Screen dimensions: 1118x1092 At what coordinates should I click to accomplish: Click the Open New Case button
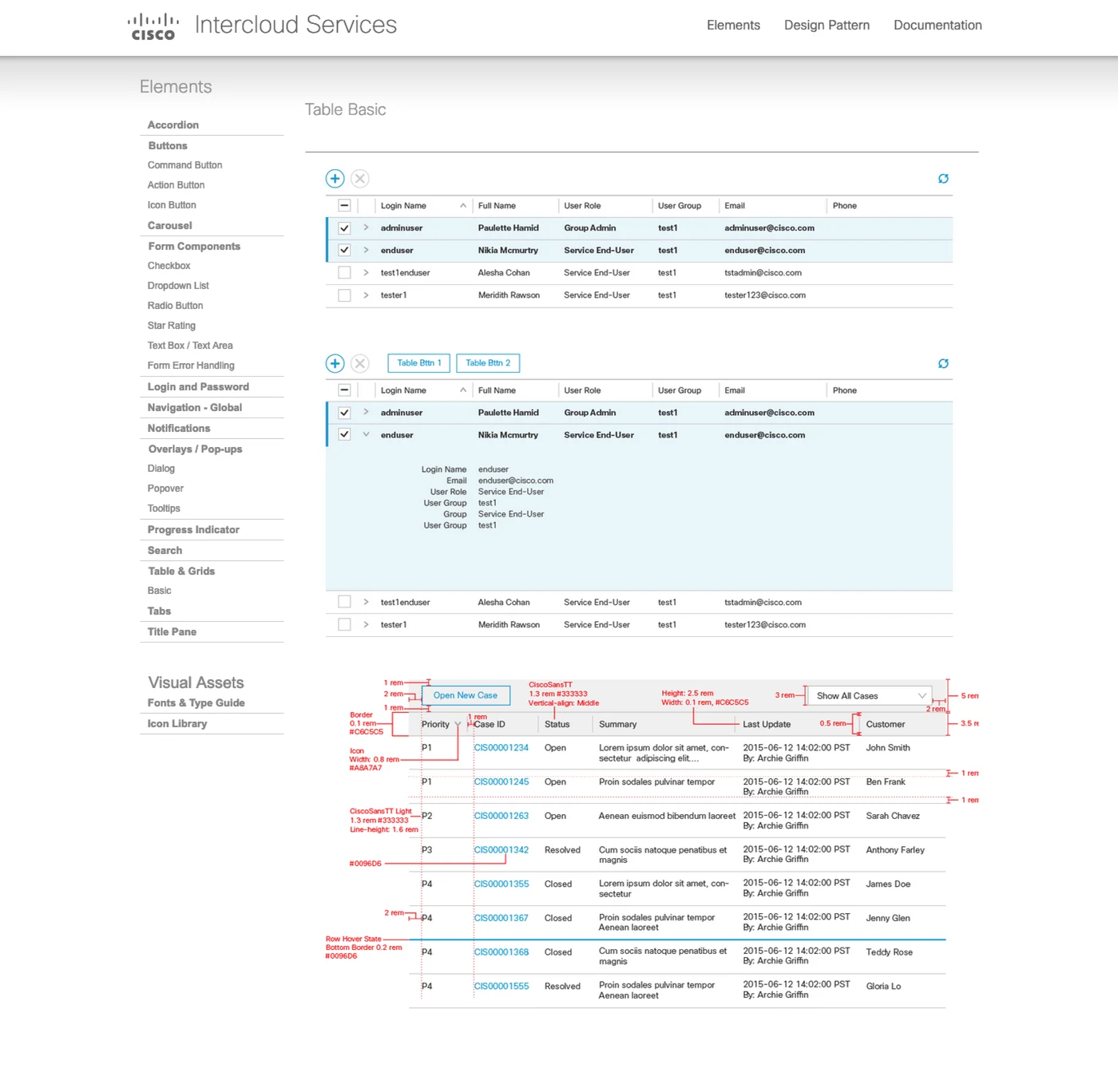[x=466, y=695]
